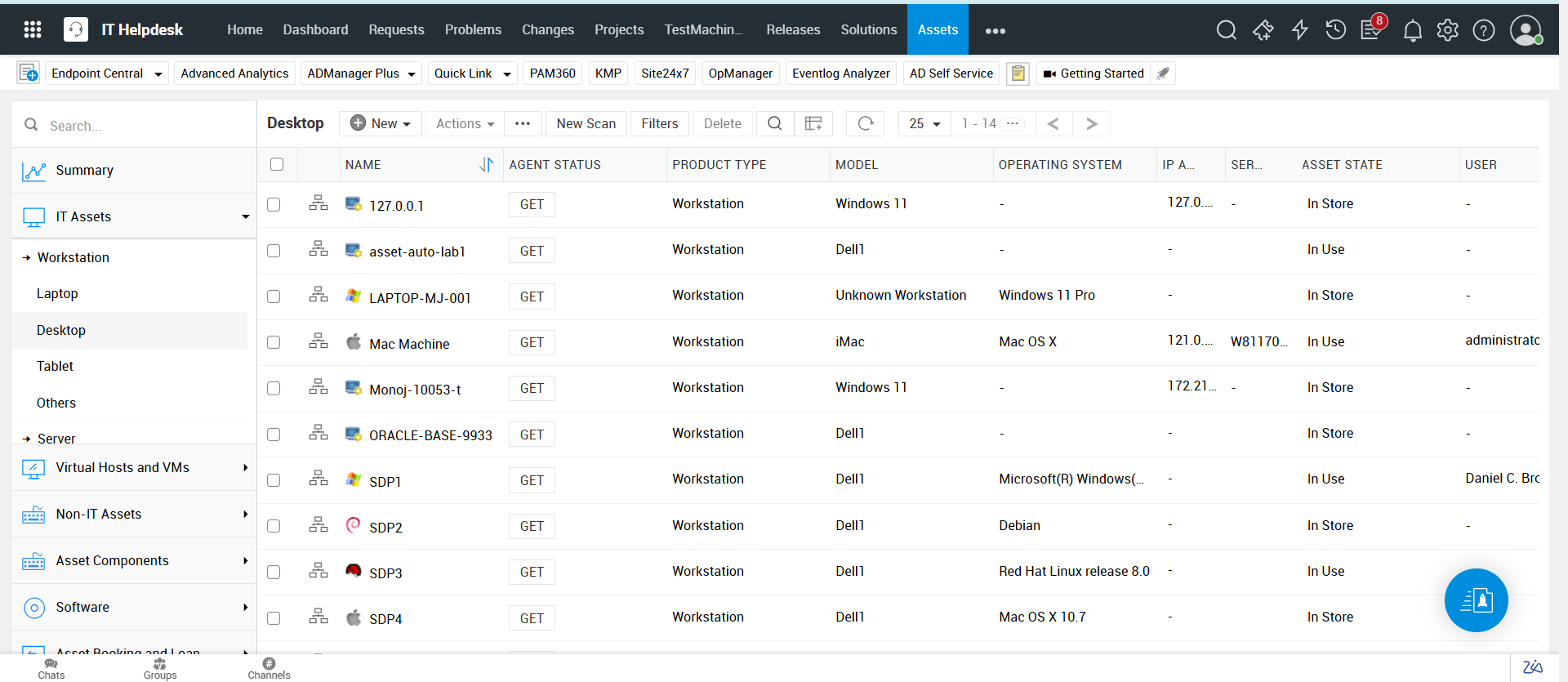Check the box for asset SDP1
The width and height of the screenshot is (1568, 682).
coord(274,480)
